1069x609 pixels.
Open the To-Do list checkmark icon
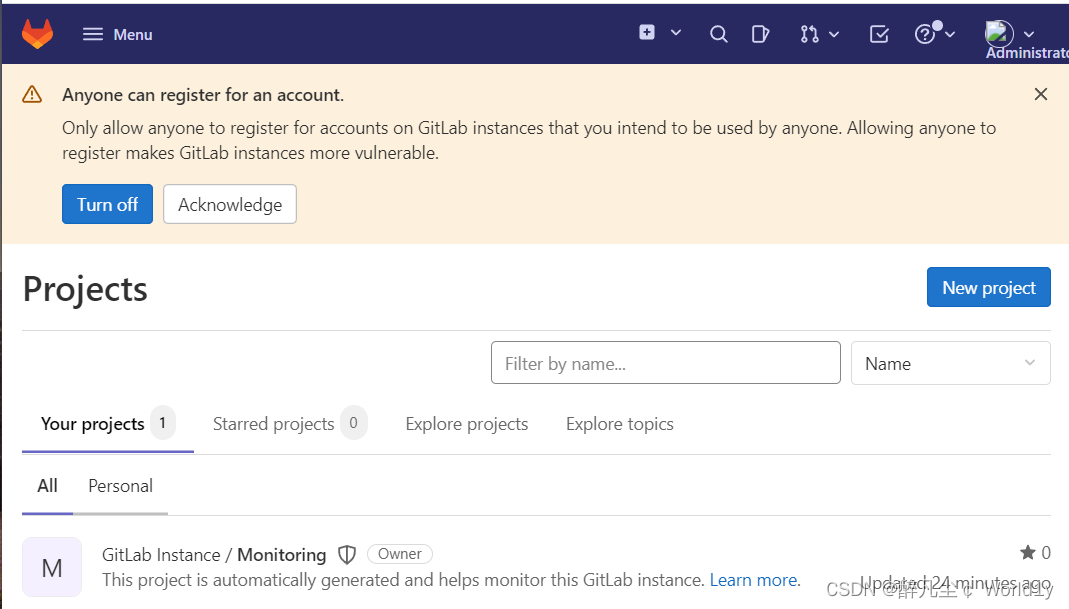(x=879, y=34)
